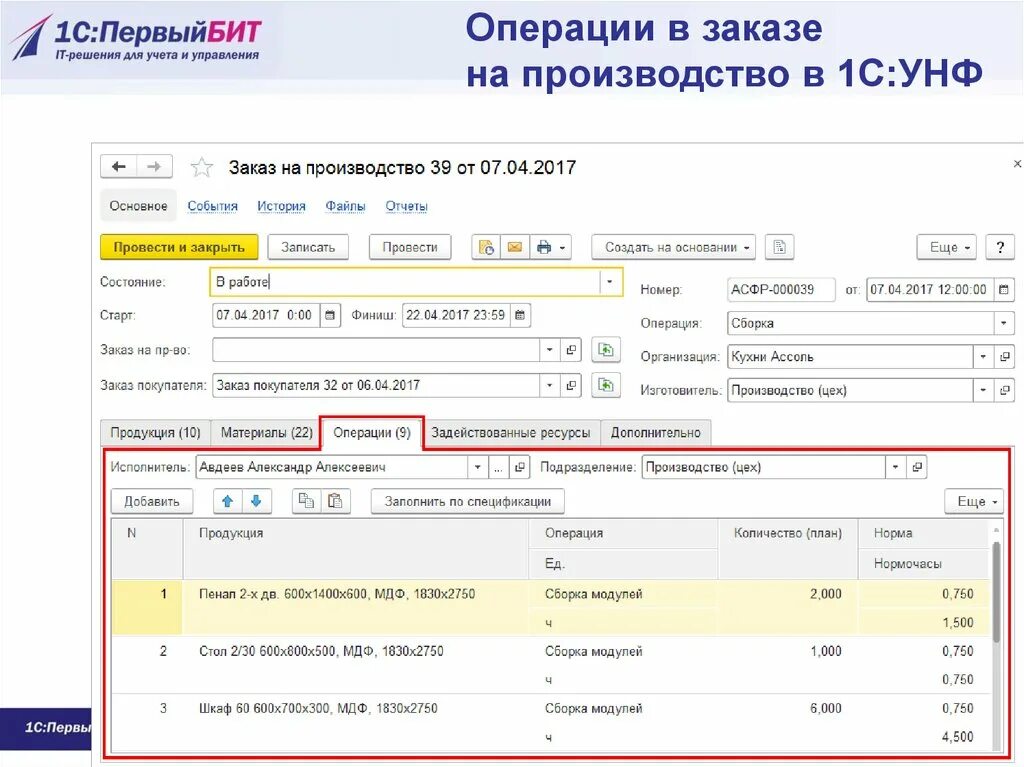Image resolution: width=1024 pixels, height=767 pixels.
Task: Open the linked Заказ покупателя 32 record
Action: pyautogui.click(x=571, y=385)
